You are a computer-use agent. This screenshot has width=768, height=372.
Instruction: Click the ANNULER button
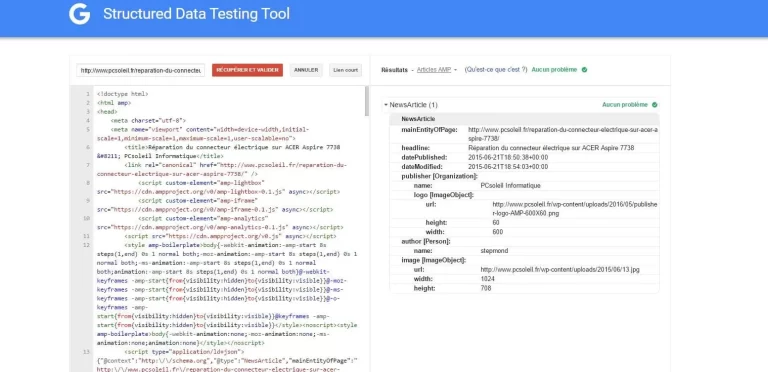click(306, 70)
